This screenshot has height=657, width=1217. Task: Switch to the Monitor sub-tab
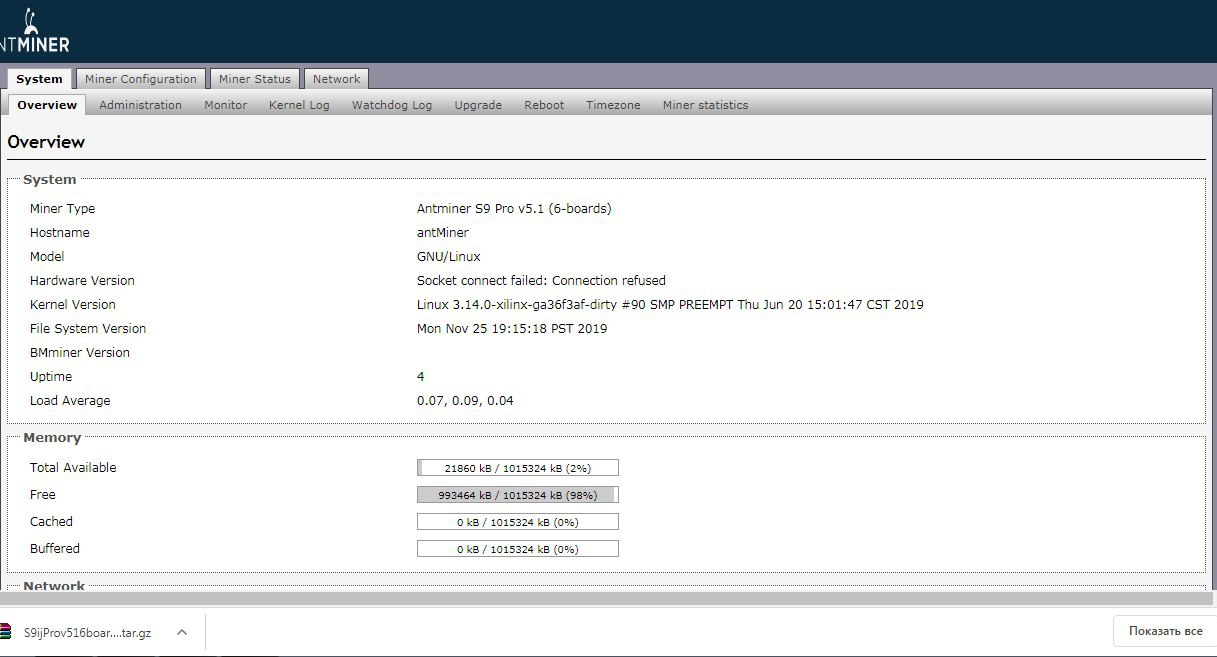pyautogui.click(x=226, y=105)
